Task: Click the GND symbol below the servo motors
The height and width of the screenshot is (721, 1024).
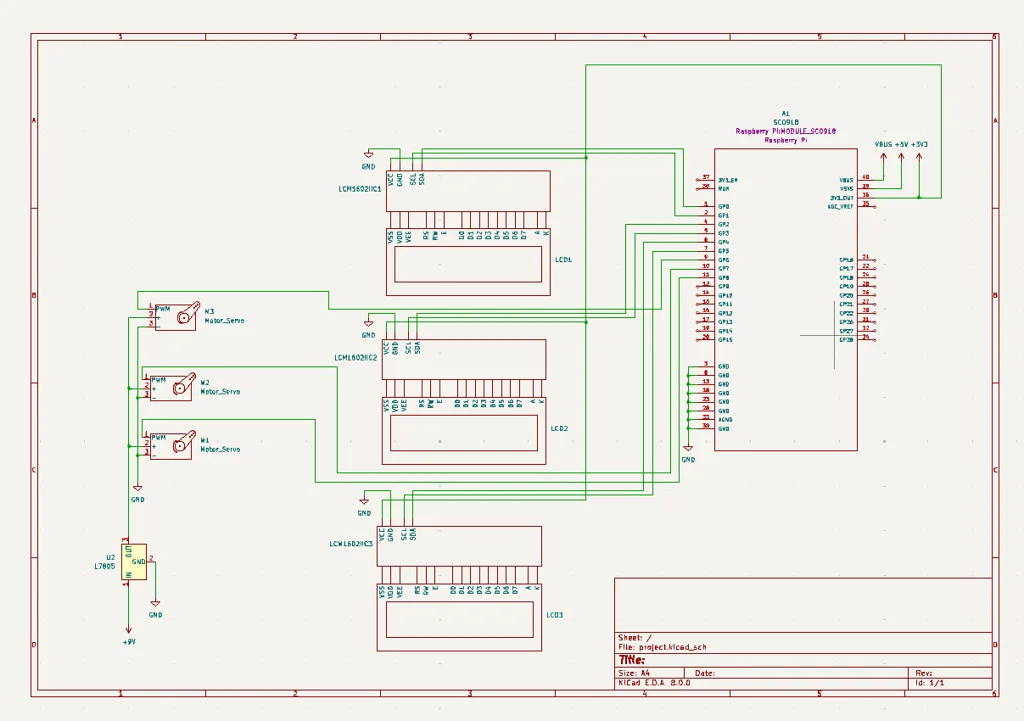Action: tap(137, 488)
